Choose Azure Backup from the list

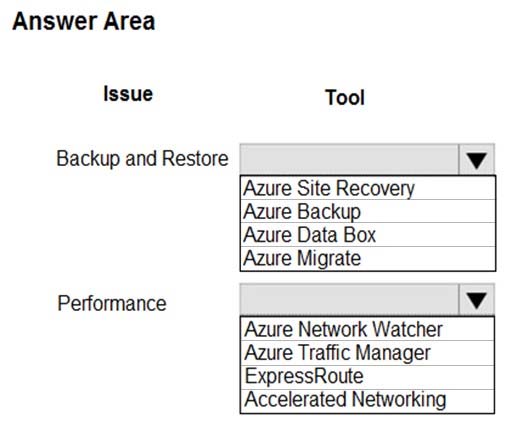click(x=368, y=211)
